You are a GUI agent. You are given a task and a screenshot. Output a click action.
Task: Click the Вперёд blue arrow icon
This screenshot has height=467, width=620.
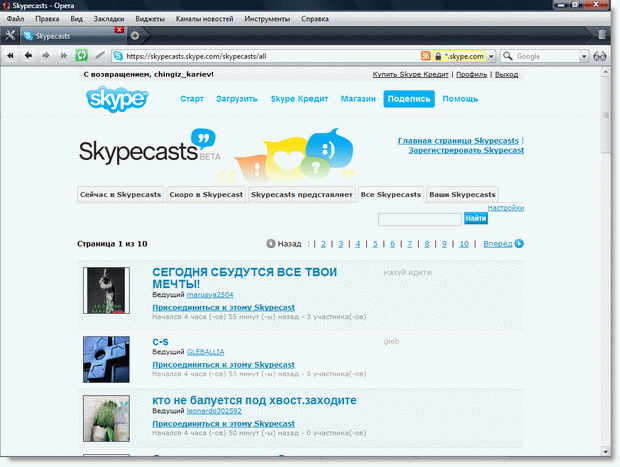click(519, 244)
